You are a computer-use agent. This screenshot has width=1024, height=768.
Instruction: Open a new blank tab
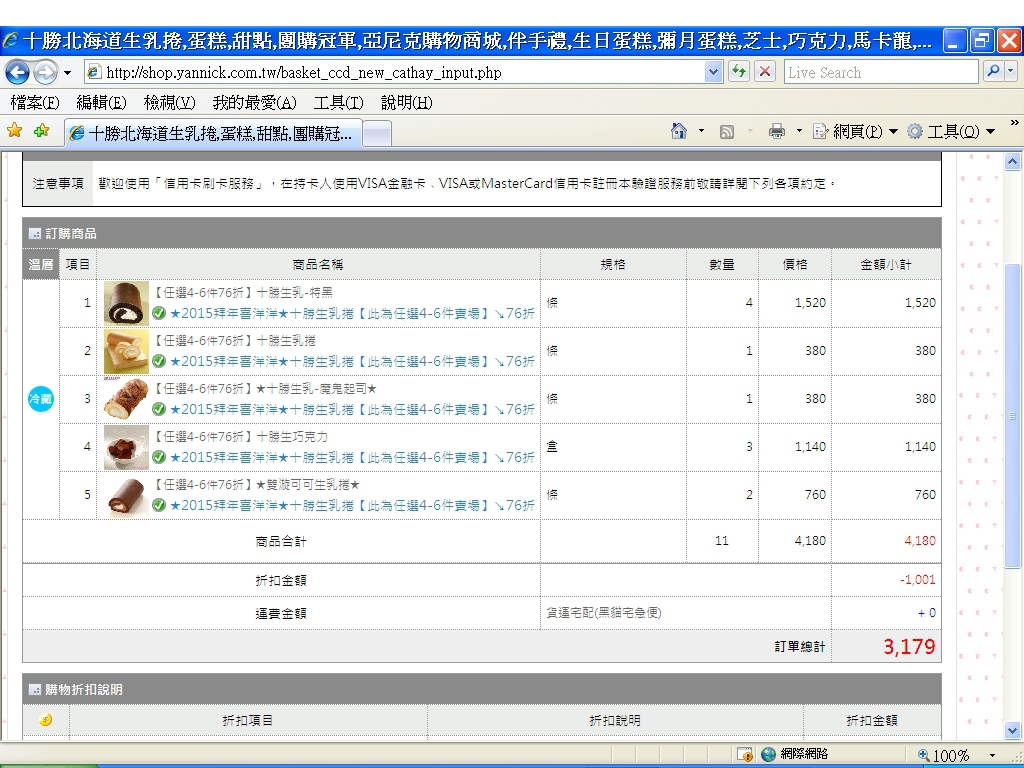pyautogui.click(x=377, y=135)
